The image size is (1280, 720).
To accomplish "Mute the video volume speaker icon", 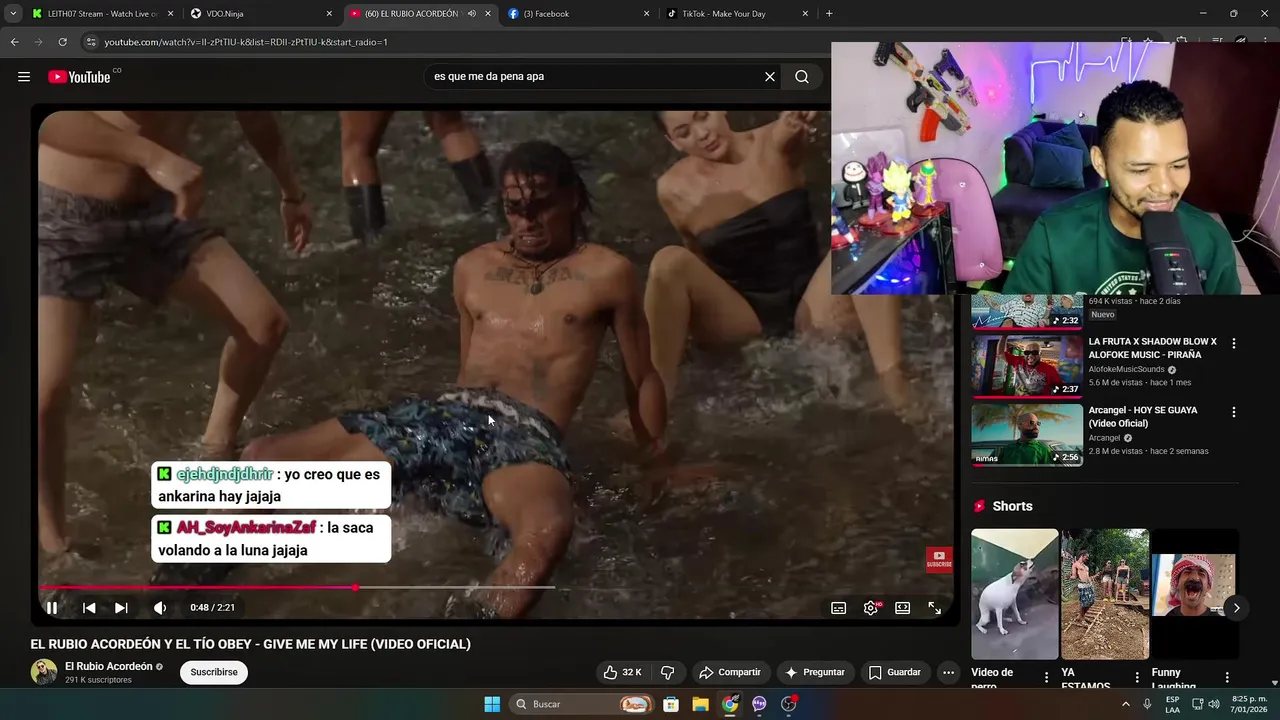I will 160,607.
